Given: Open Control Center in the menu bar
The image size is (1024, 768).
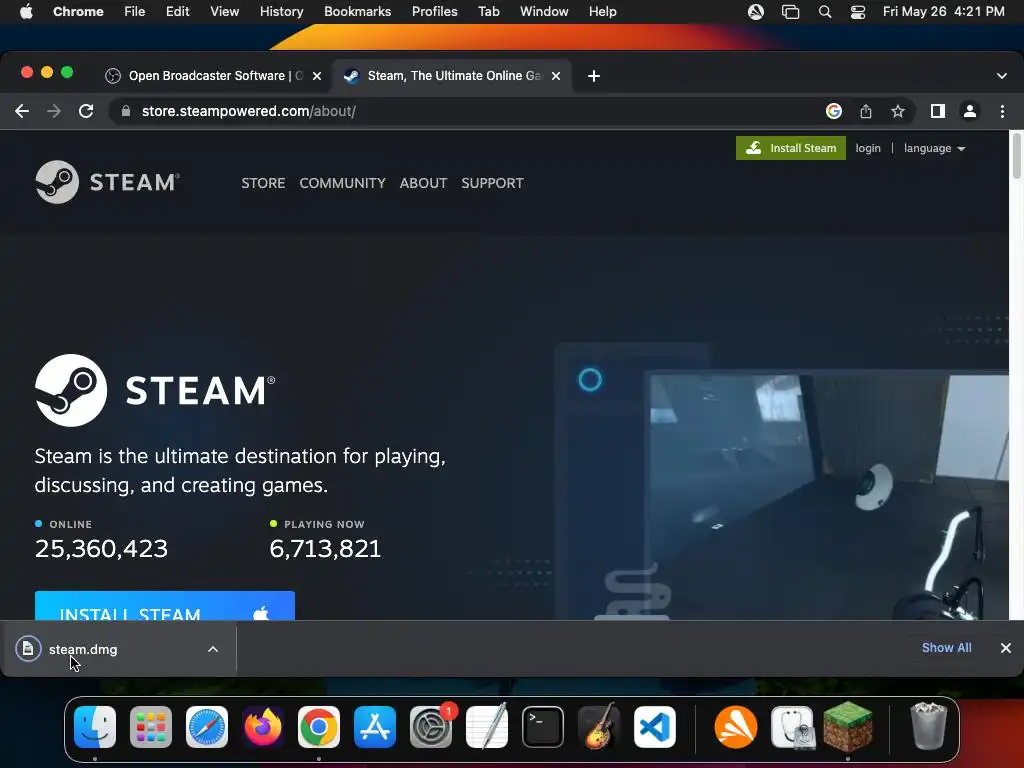Looking at the screenshot, I should tap(857, 12).
